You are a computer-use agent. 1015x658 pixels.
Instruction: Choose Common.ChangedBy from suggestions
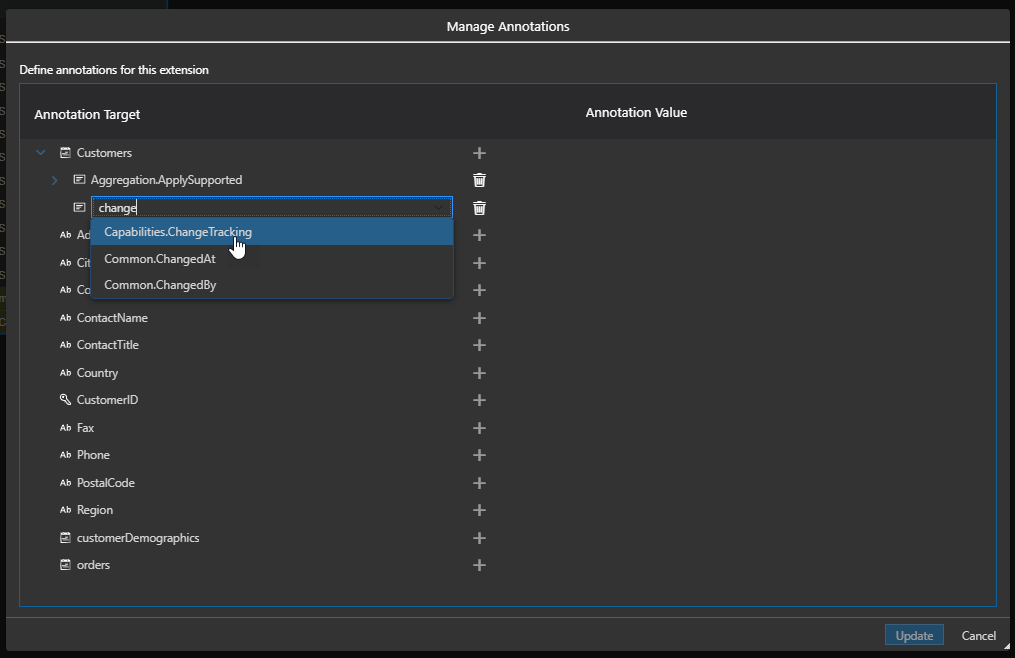pyautogui.click(x=272, y=285)
